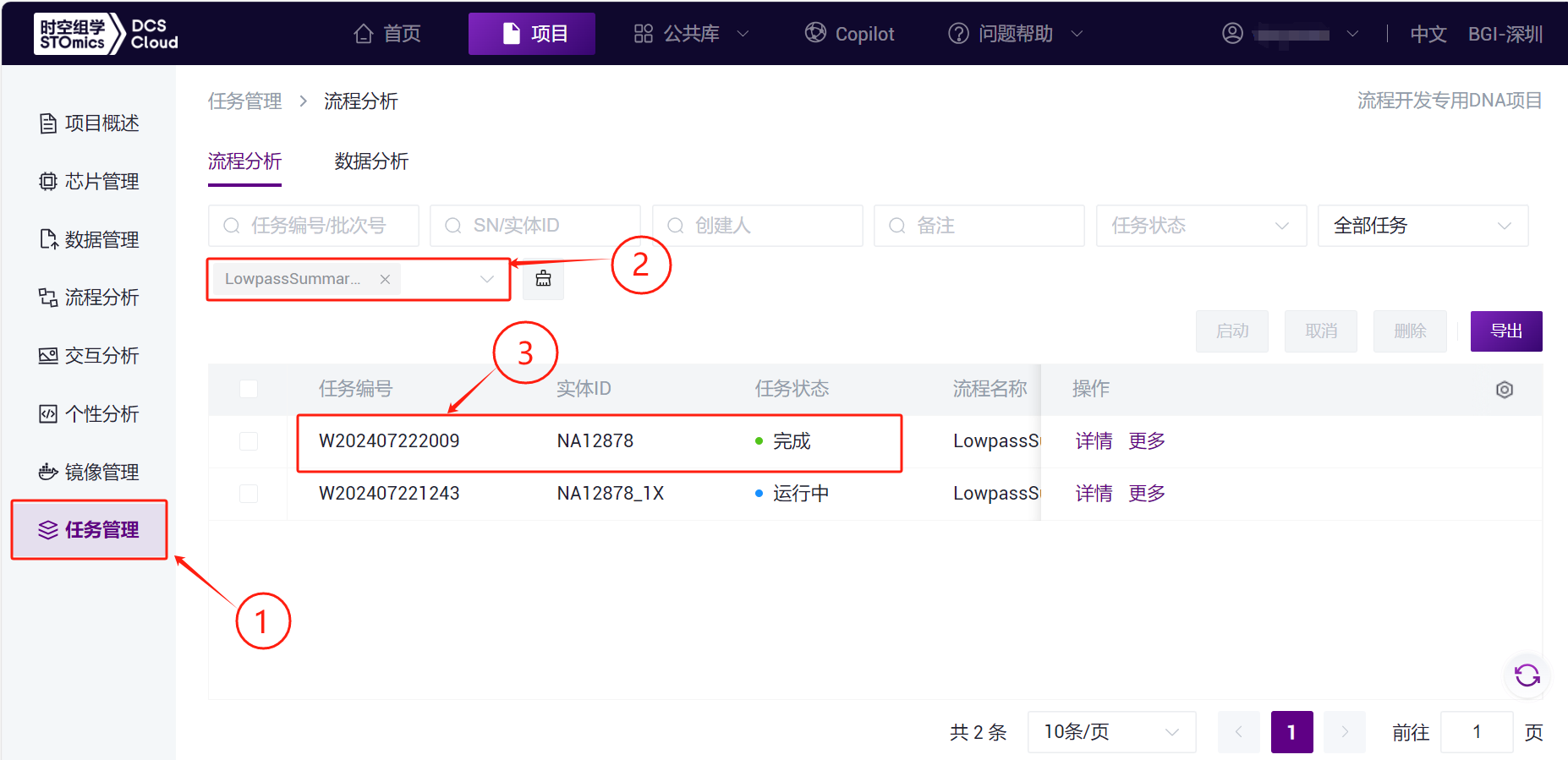Click the STOmics DCS Cloud logo
The width and height of the screenshot is (1568, 760).
click(107, 34)
